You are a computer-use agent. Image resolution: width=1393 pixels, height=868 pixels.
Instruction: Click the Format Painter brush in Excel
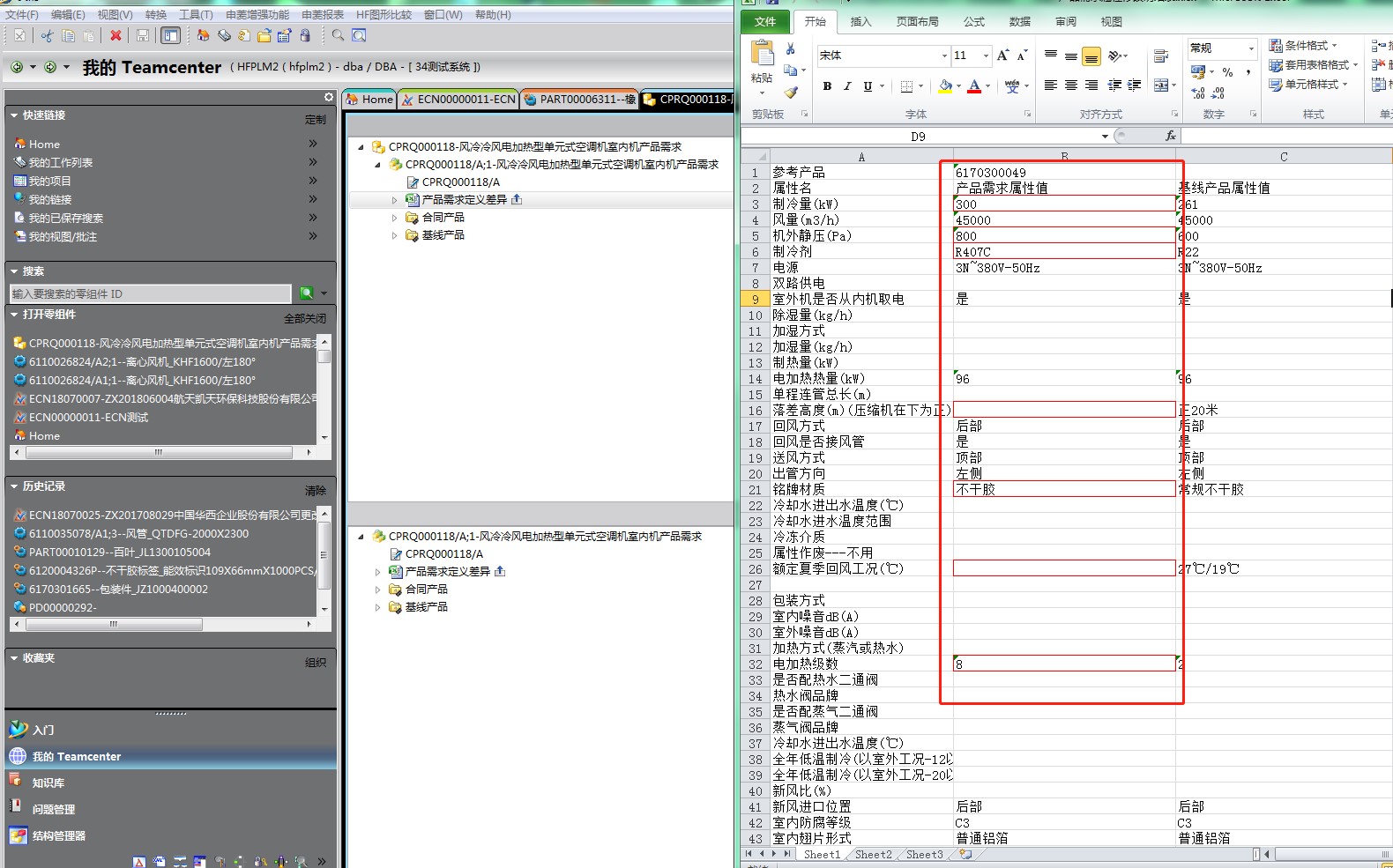tap(791, 92)
